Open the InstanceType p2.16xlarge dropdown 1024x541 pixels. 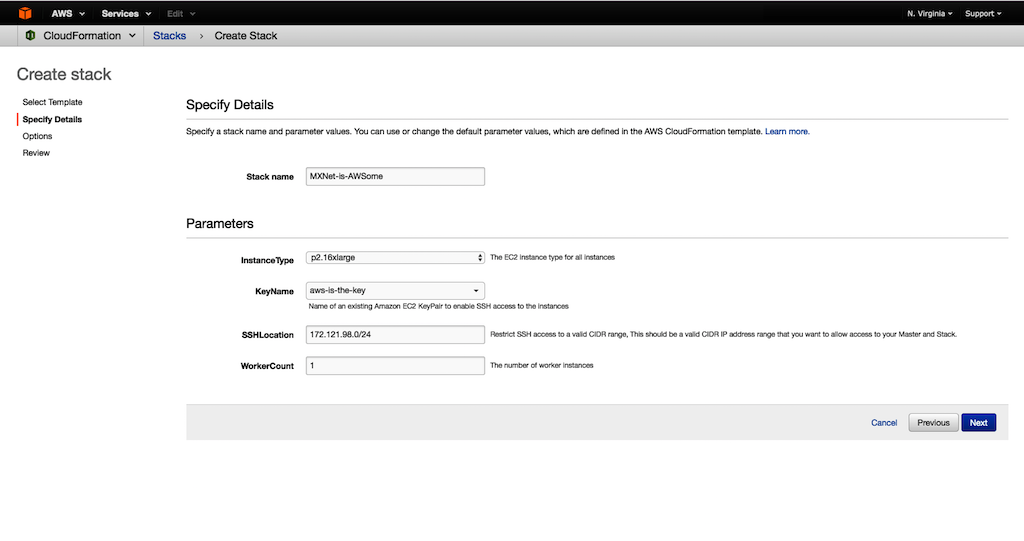[x=395, y=257]
